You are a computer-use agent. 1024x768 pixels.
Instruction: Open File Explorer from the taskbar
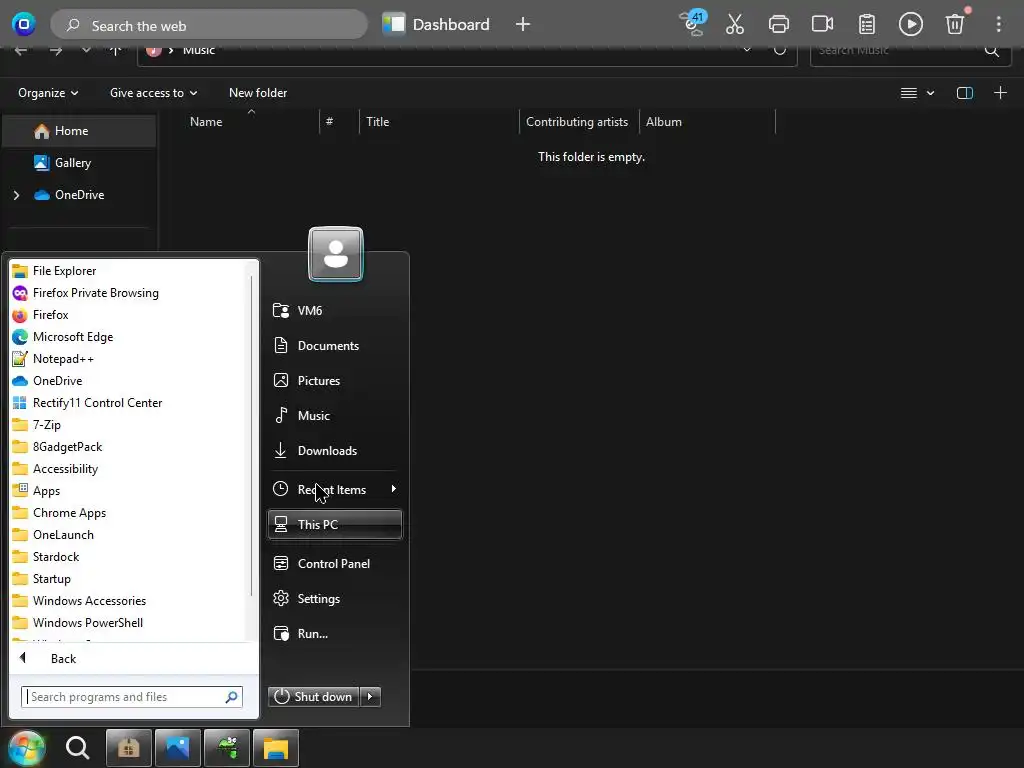coord(276,748)
